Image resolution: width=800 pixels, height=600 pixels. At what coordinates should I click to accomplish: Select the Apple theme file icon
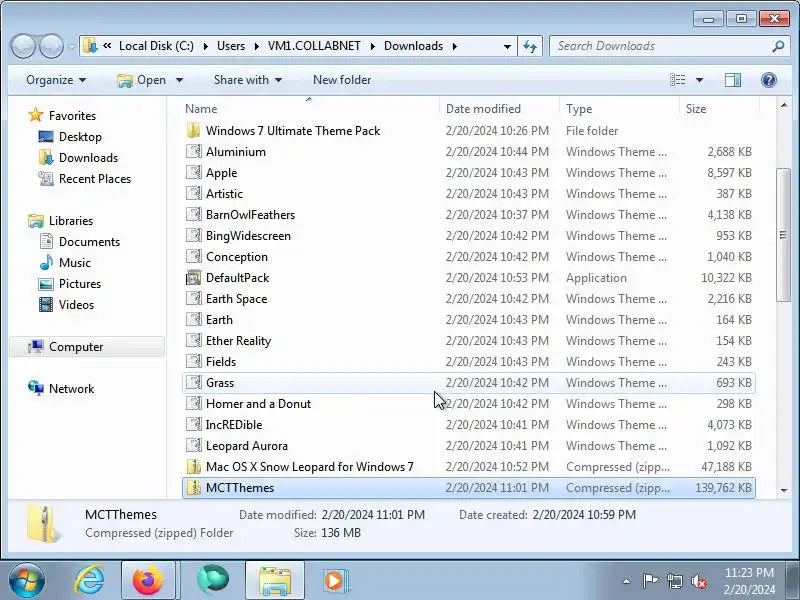pyautogui.click(x=193, y=172)
